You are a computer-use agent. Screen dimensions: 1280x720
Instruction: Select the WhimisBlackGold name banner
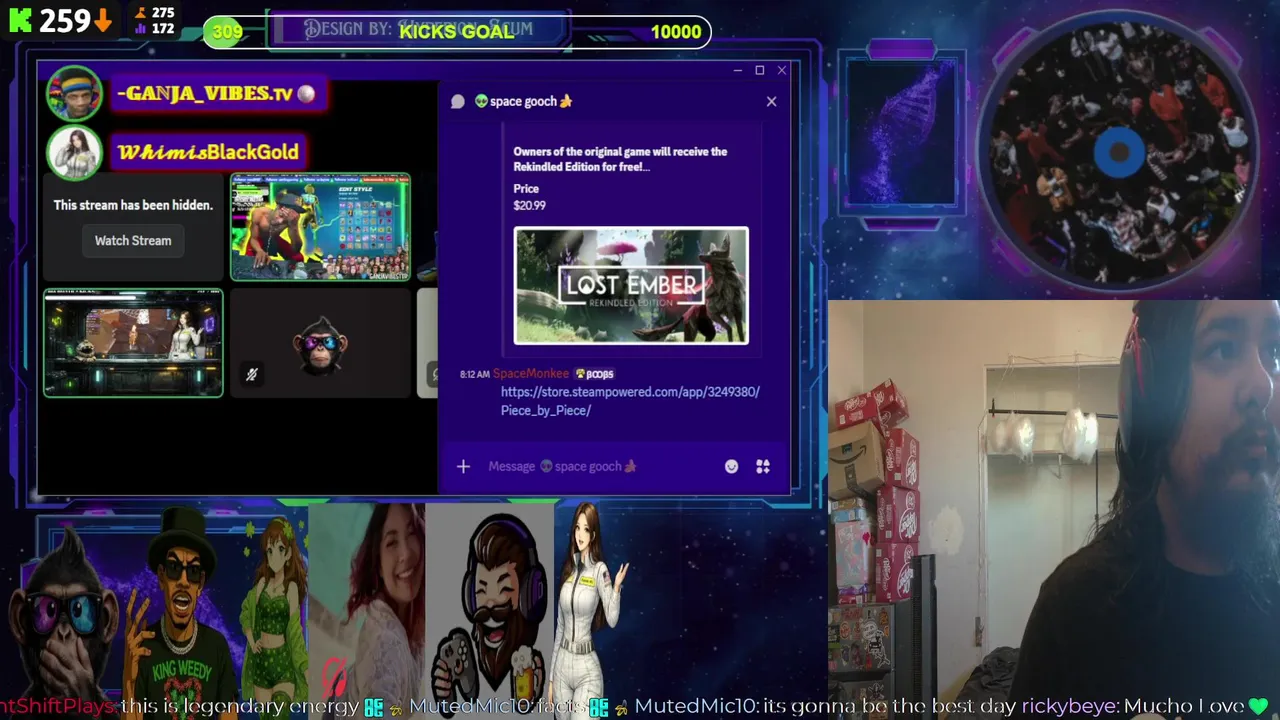click(x=207, y=152)
